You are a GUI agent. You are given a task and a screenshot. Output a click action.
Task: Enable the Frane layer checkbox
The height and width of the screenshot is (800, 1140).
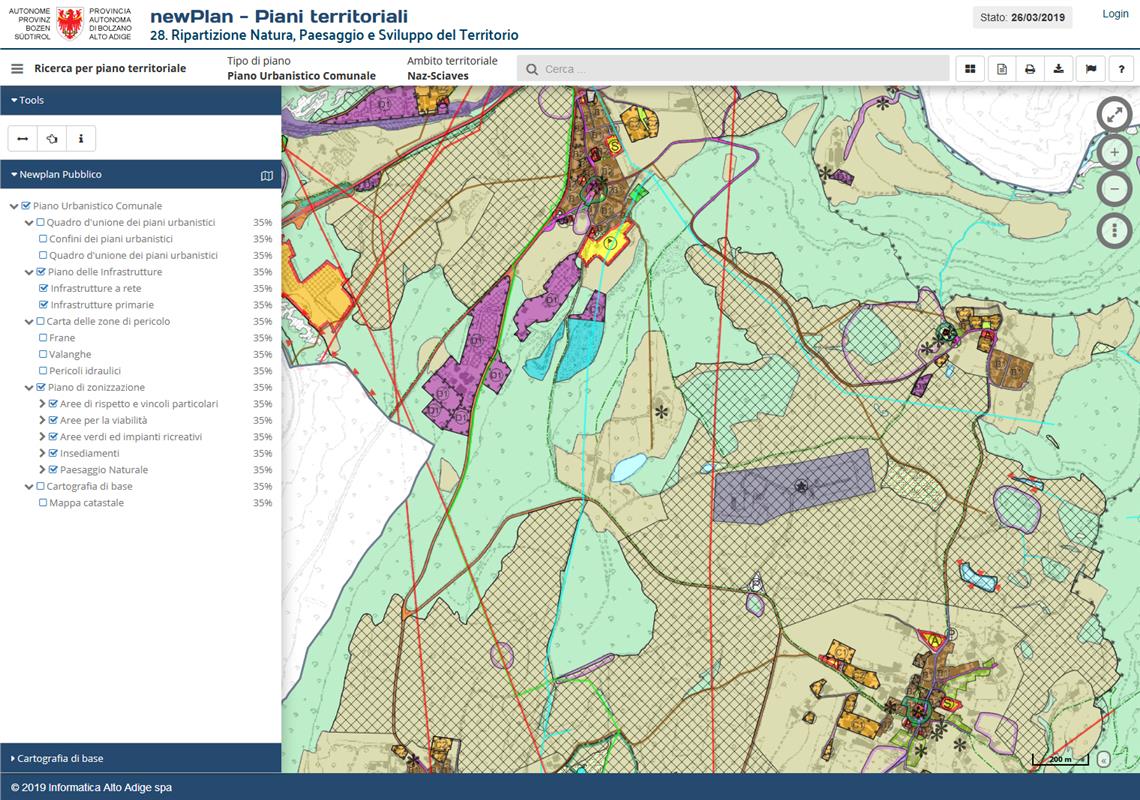coord(43,338)
